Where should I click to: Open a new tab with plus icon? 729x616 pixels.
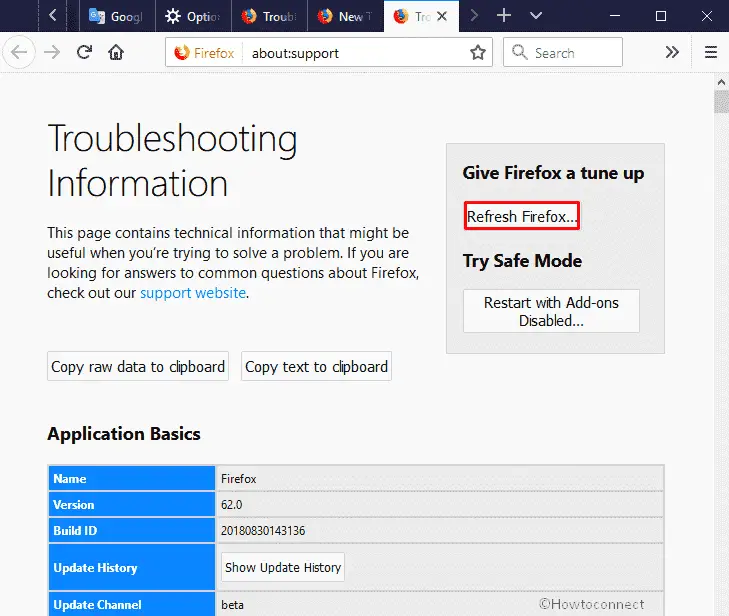[504, 16]
